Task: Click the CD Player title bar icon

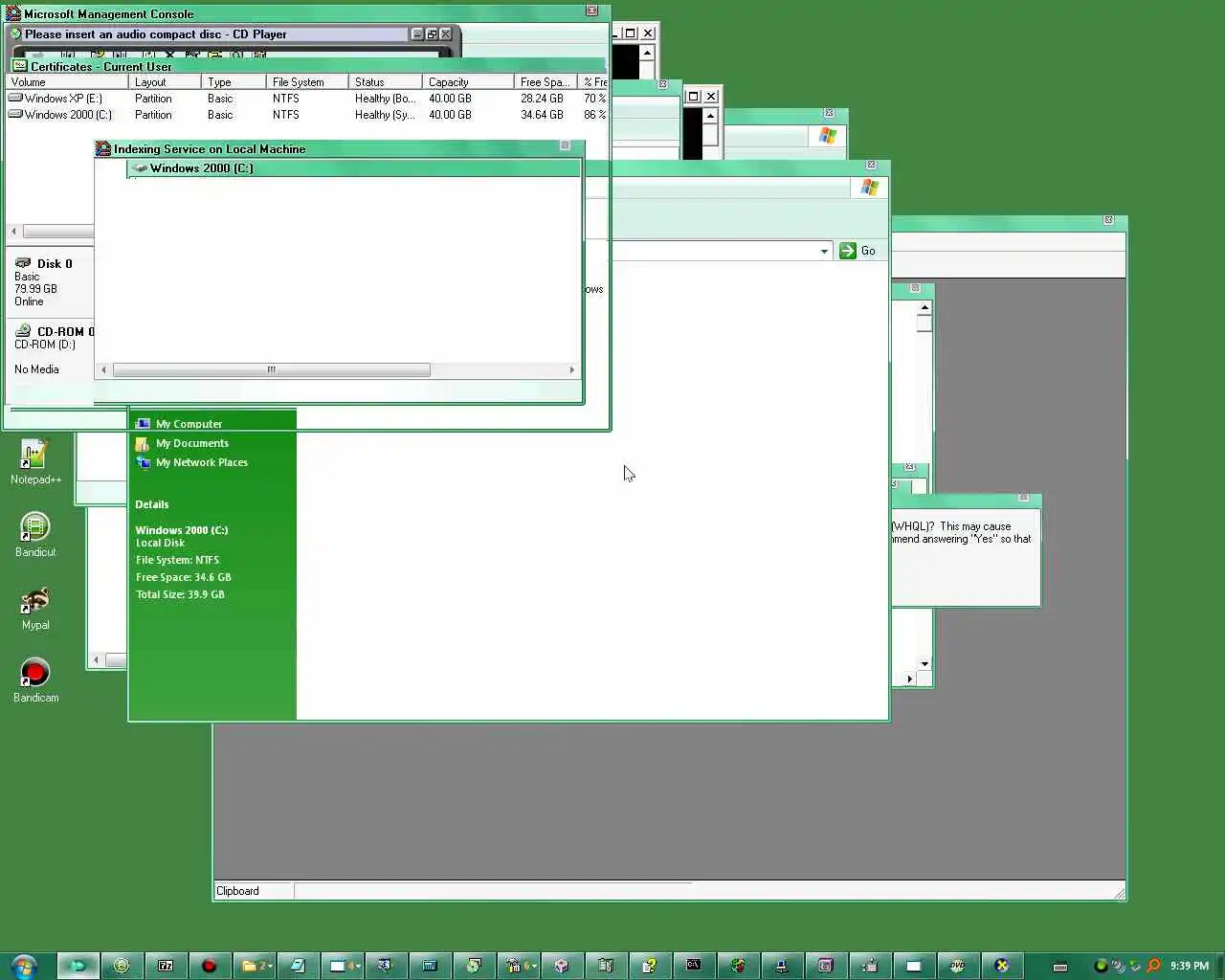Action: click(15, 33)
